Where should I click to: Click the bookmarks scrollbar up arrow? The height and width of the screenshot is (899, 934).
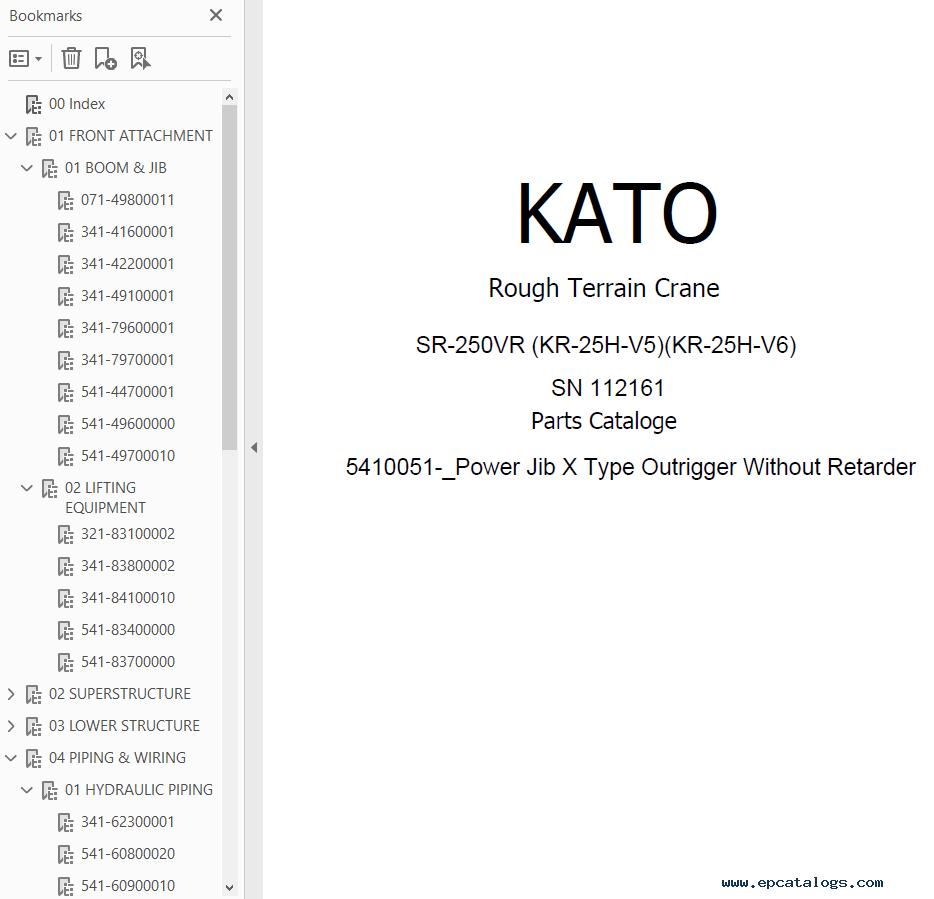(229, 97)
